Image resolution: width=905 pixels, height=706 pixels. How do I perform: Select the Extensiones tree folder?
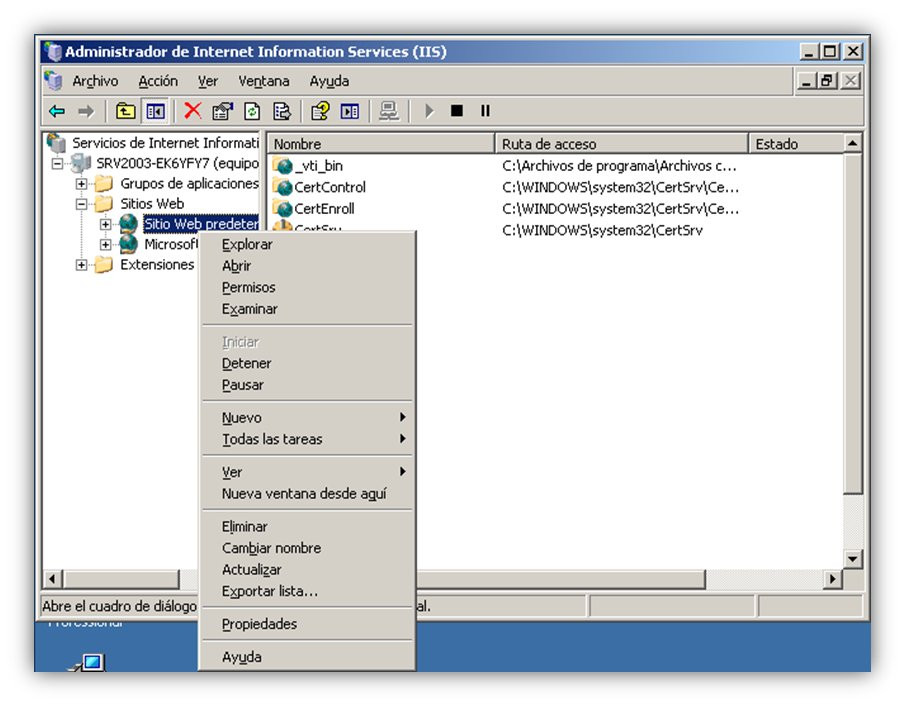(157, 265)
